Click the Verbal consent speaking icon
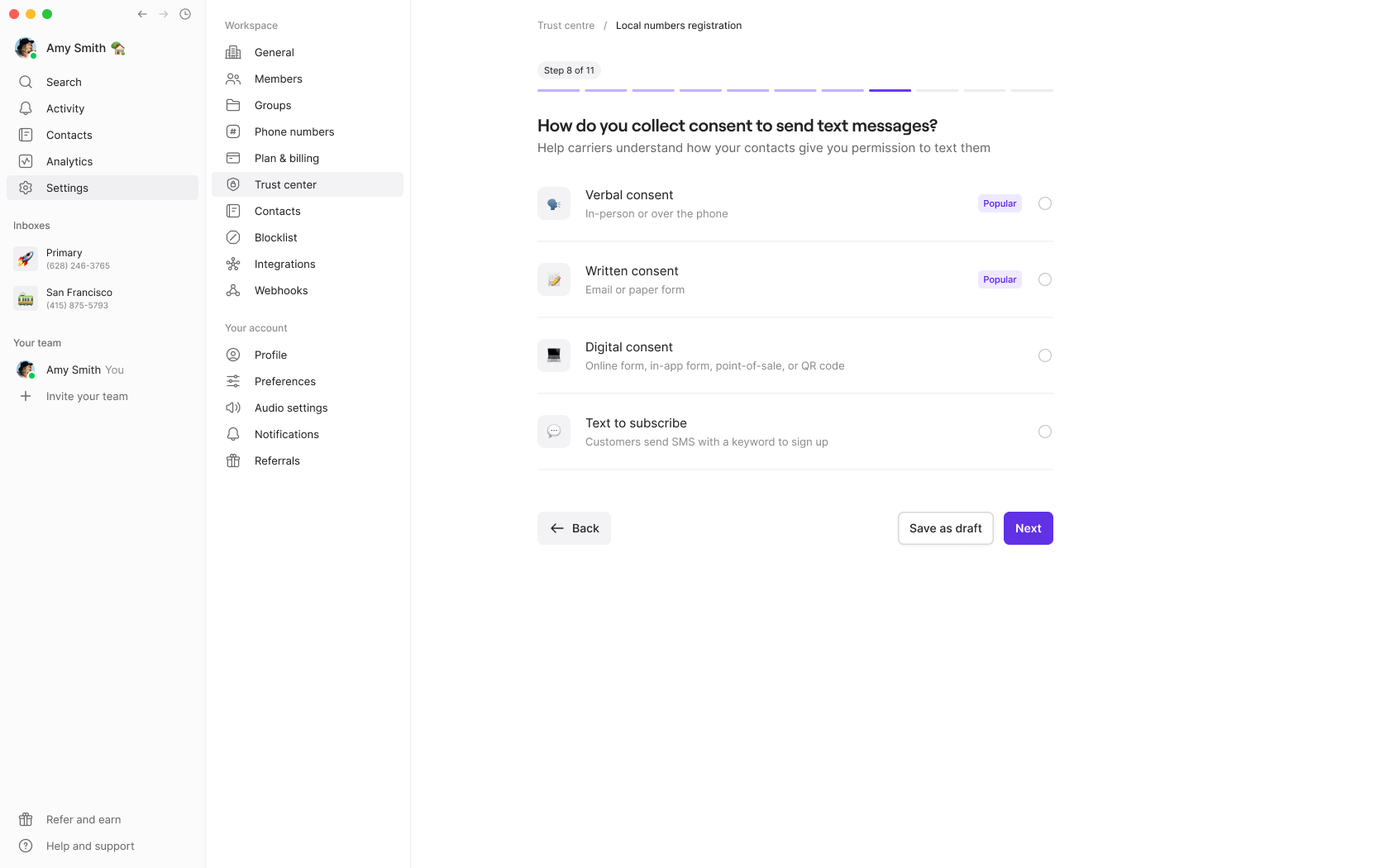The height and width of the screenshot is (868, 1389). pos(554,203)
